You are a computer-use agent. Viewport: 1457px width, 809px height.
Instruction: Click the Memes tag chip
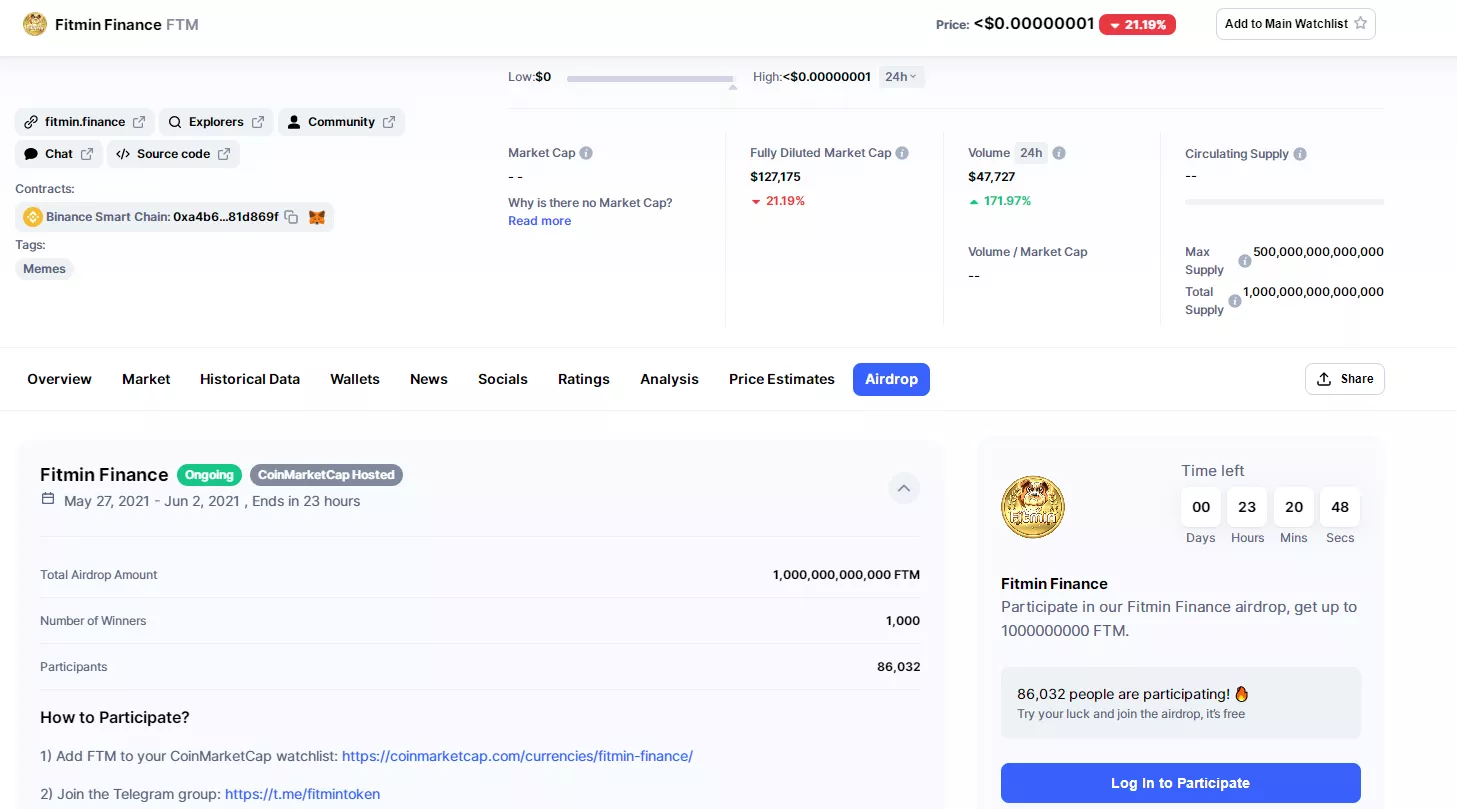(x=45, y=269)
